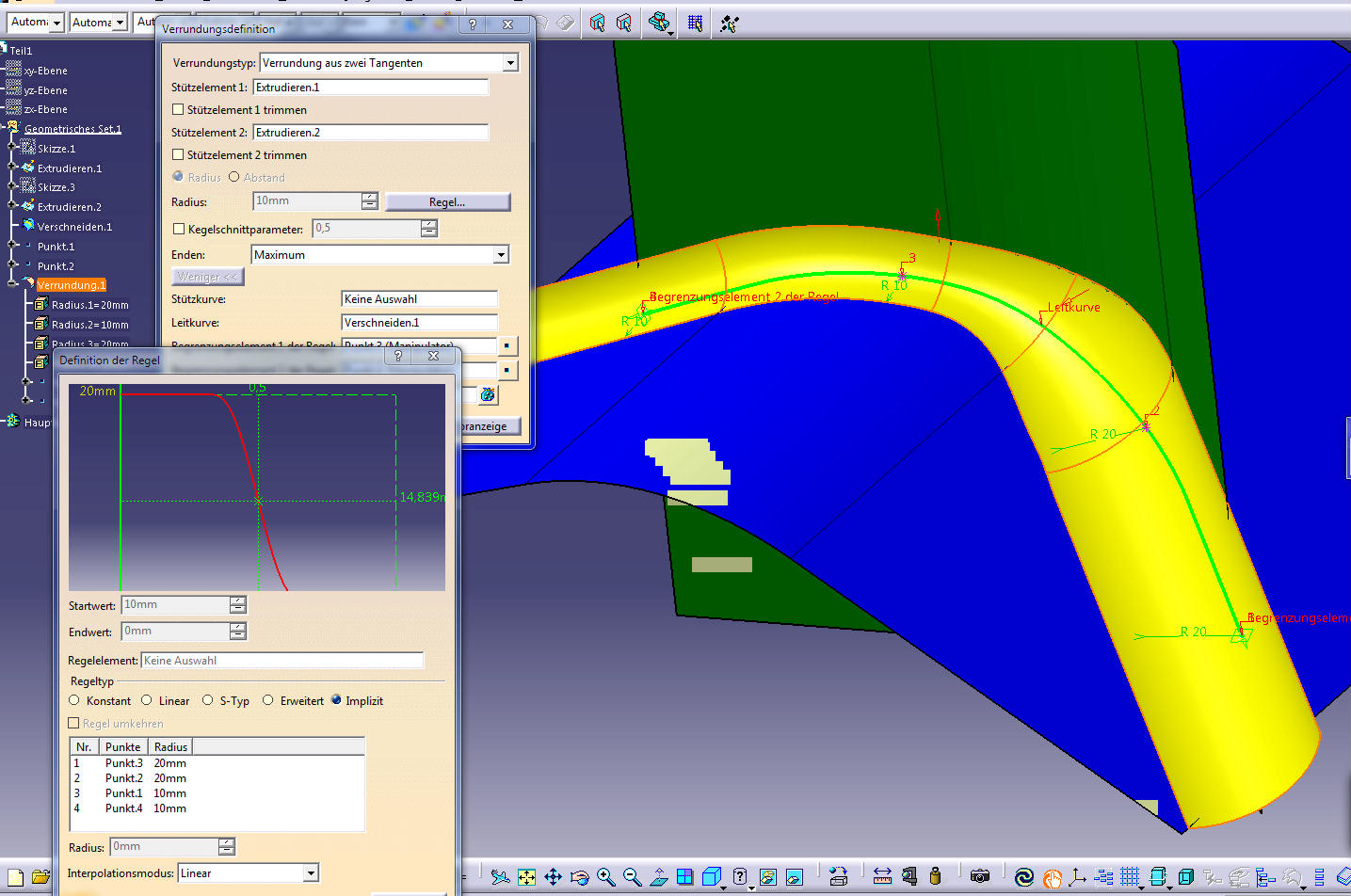The width and height of the screenshot is (1351, 896).
Task: Activate the Fly mode icon
Action: pyautogui.click(x=500, y=877)
